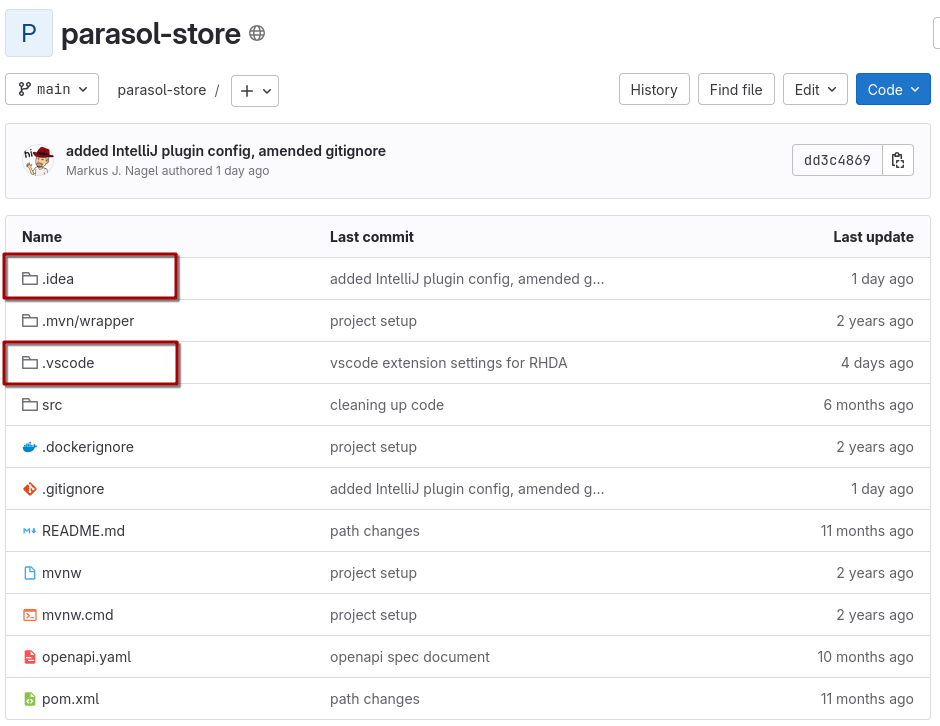This screenshot has height=726, width=940.
Task: Open the main branch selector dropdown
Action: 52,89
